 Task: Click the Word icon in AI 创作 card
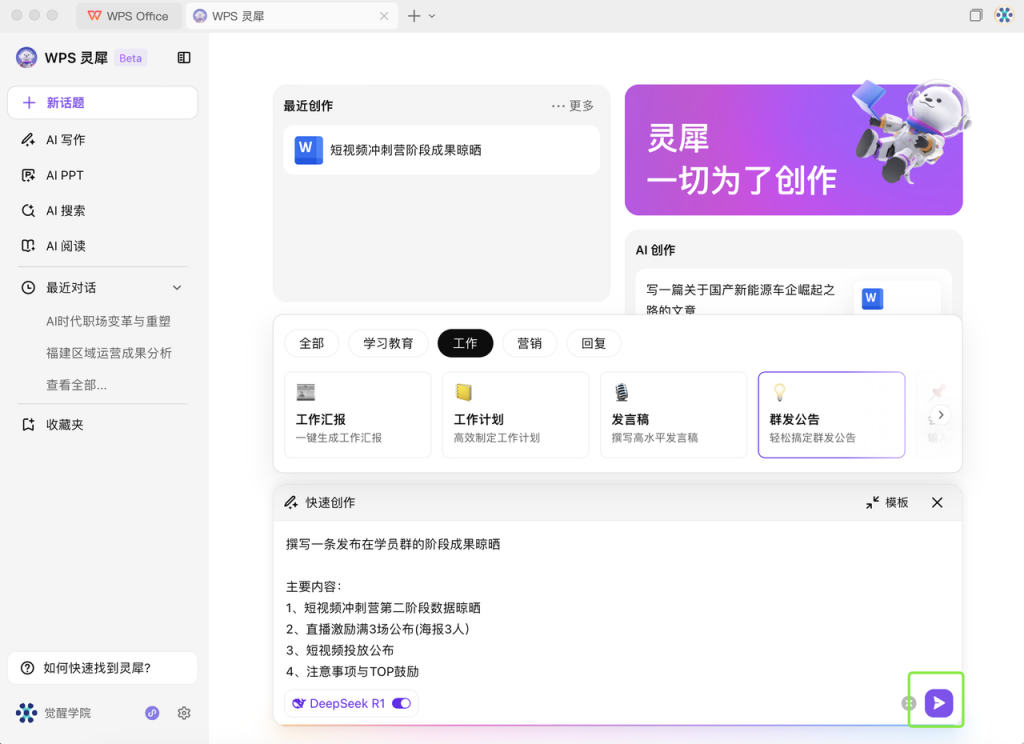tap(872, 299)
